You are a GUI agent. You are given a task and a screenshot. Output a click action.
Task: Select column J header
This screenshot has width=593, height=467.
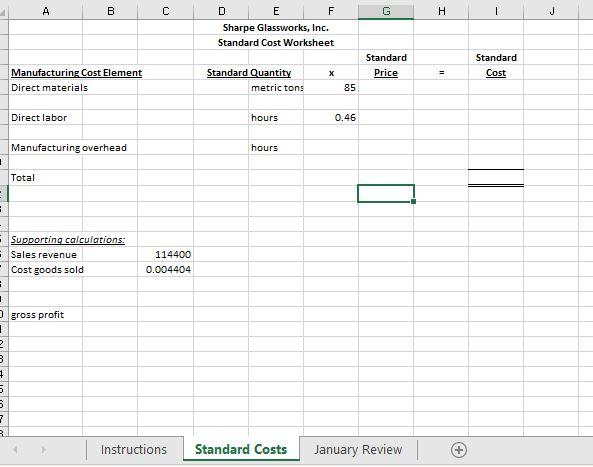(x=552, y=11)
